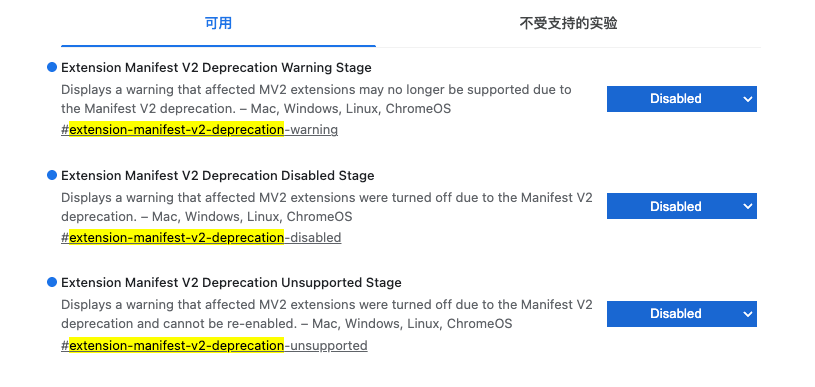This screenshot has height=387, width=815.
Task: Open the Unsupported Stage Disabled dropdown
Action: 681,314
